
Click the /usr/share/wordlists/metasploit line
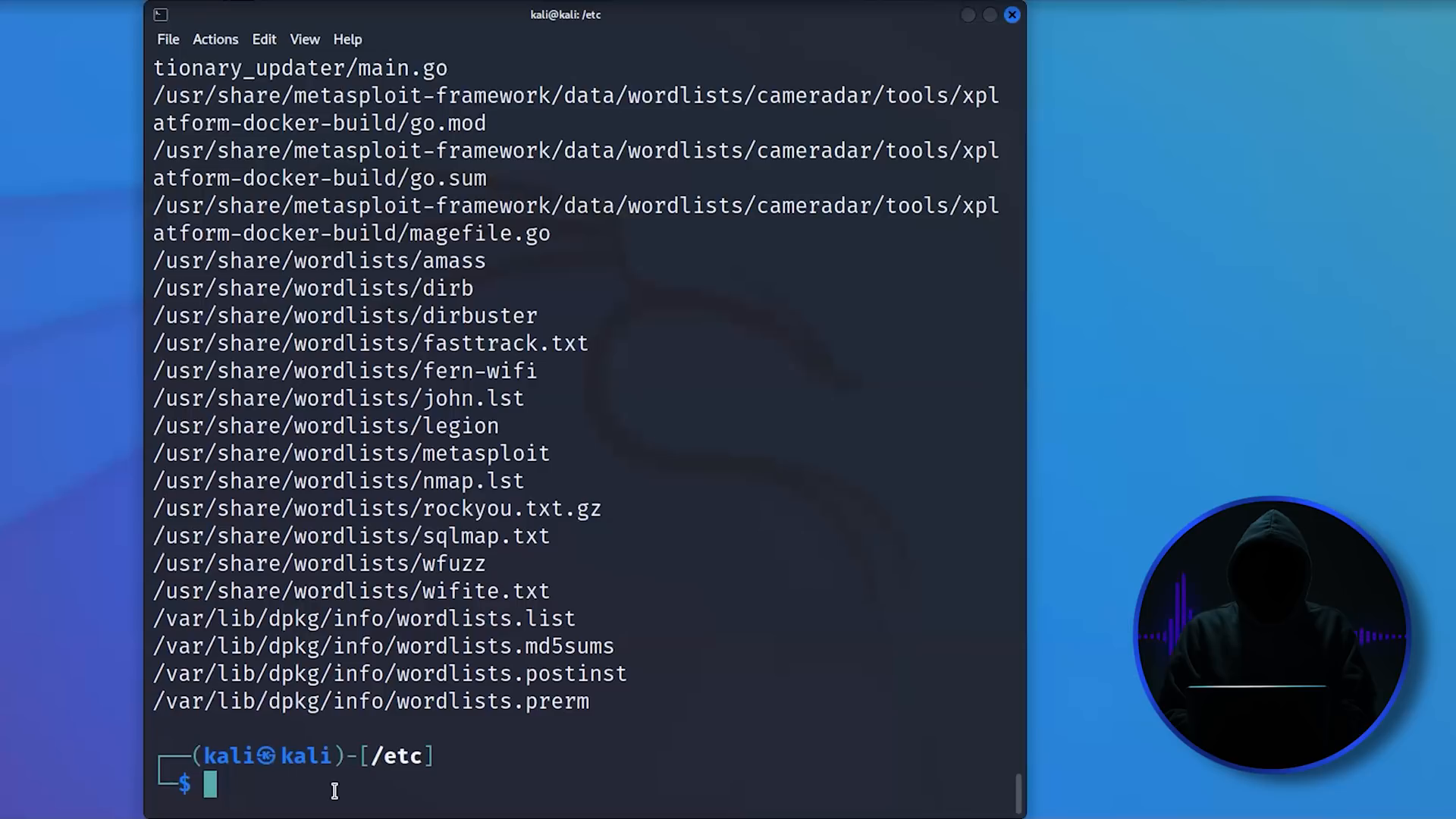[x=351, y=453]
